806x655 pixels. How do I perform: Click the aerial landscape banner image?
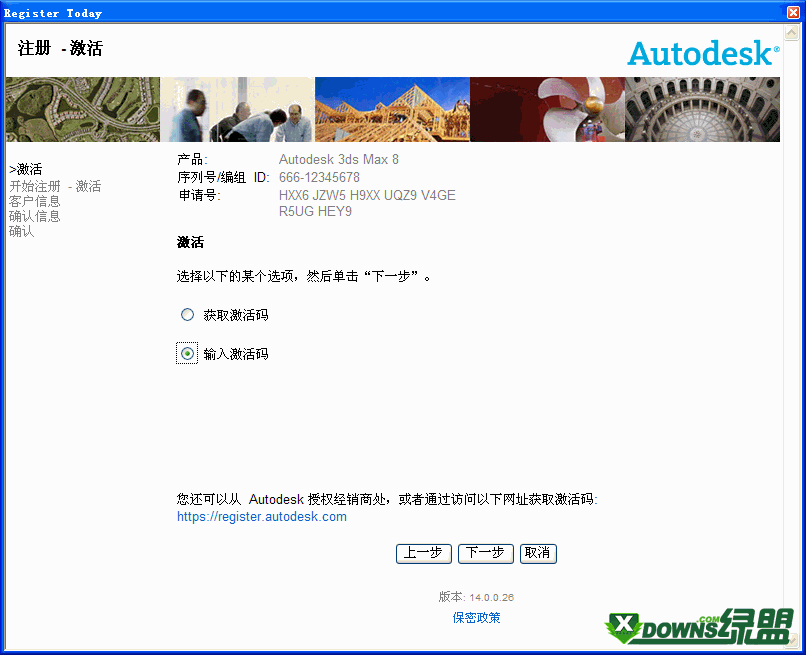[83, 110]
